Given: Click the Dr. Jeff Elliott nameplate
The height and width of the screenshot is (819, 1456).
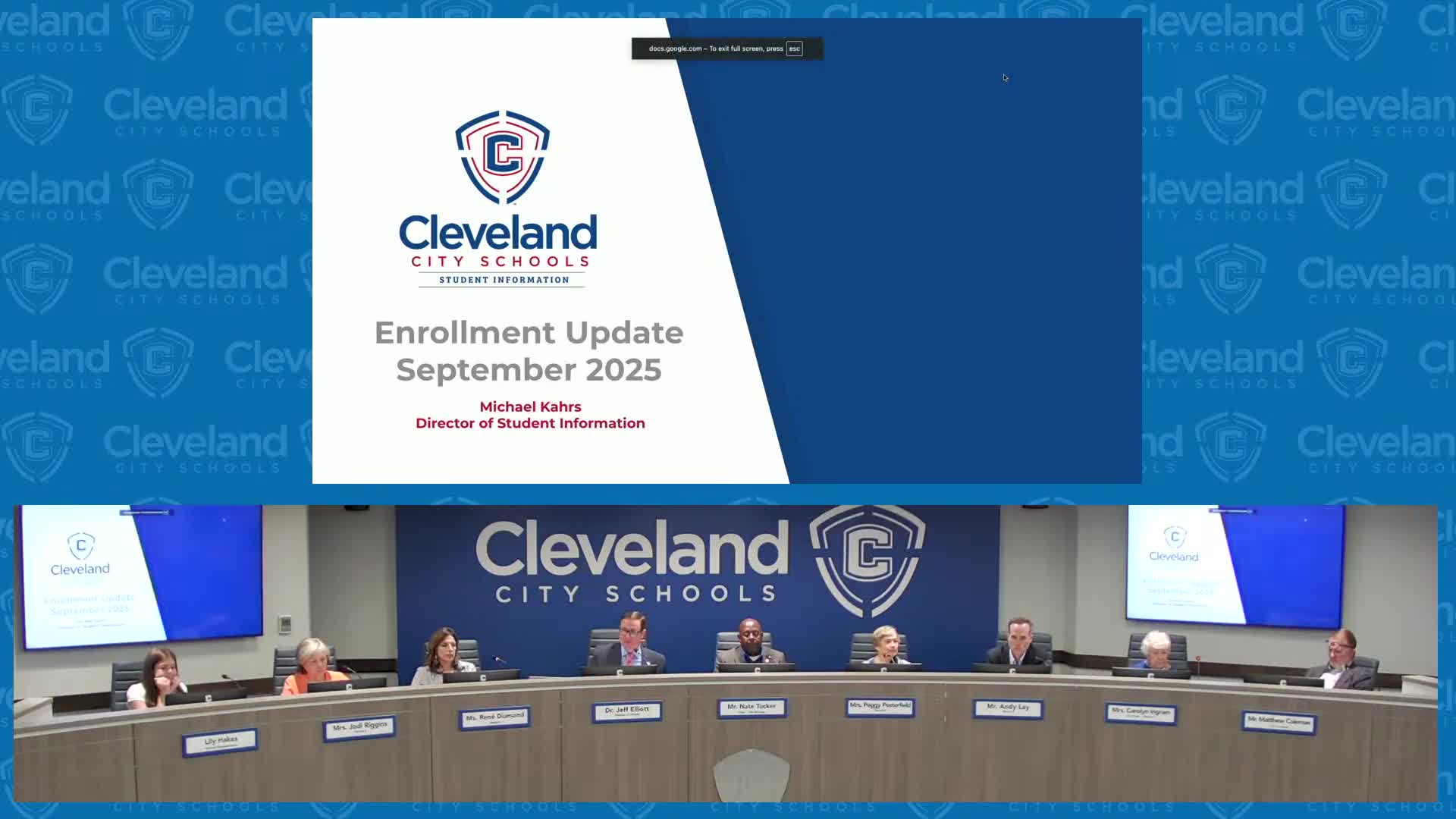Looking at the screenshot, I should tap(626, 711).
